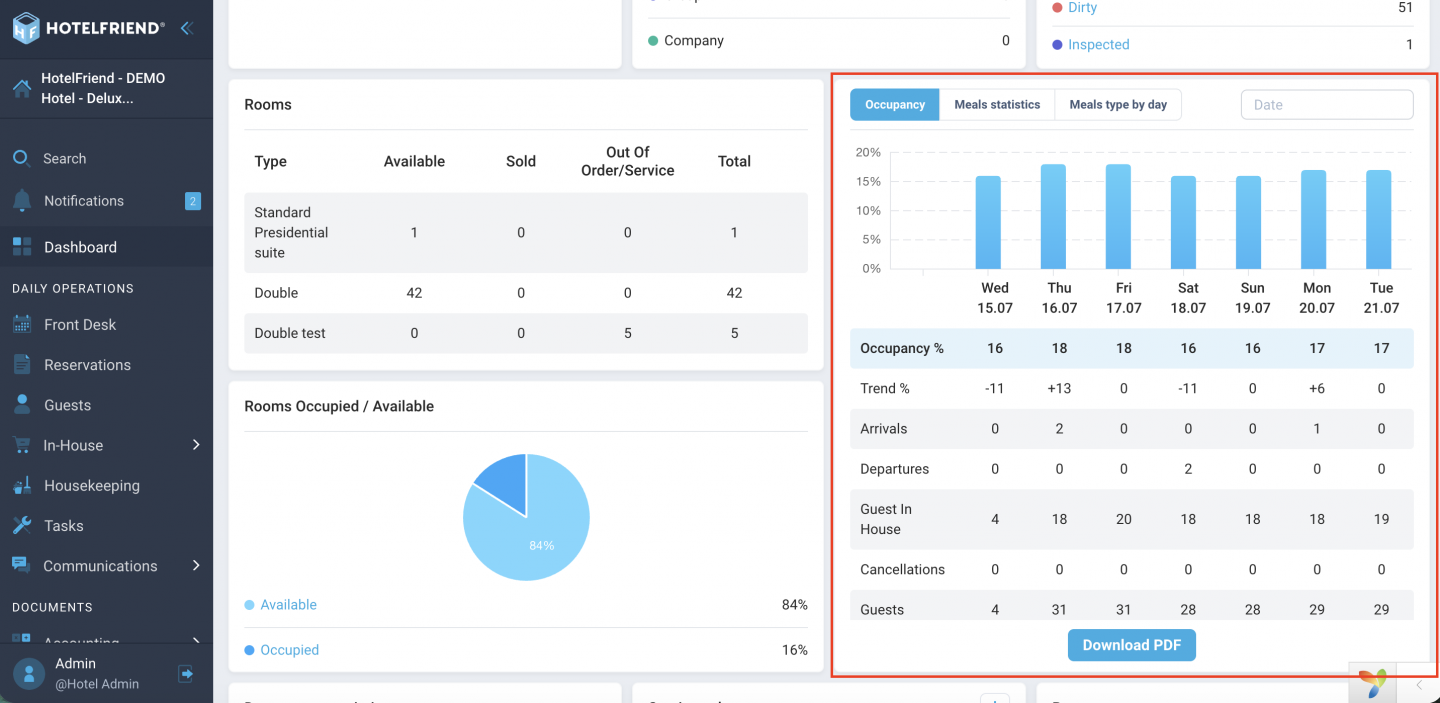This screenshot has height=703, width=1440.
Task: Click the +13 trend value for Thursday
Action: [1059, 388]
